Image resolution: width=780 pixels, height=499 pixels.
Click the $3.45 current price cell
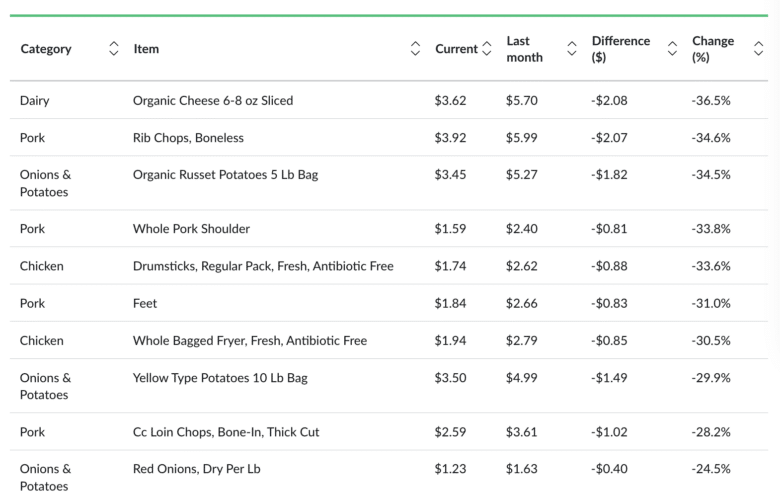pyautogui.click(x=450, y=174)
